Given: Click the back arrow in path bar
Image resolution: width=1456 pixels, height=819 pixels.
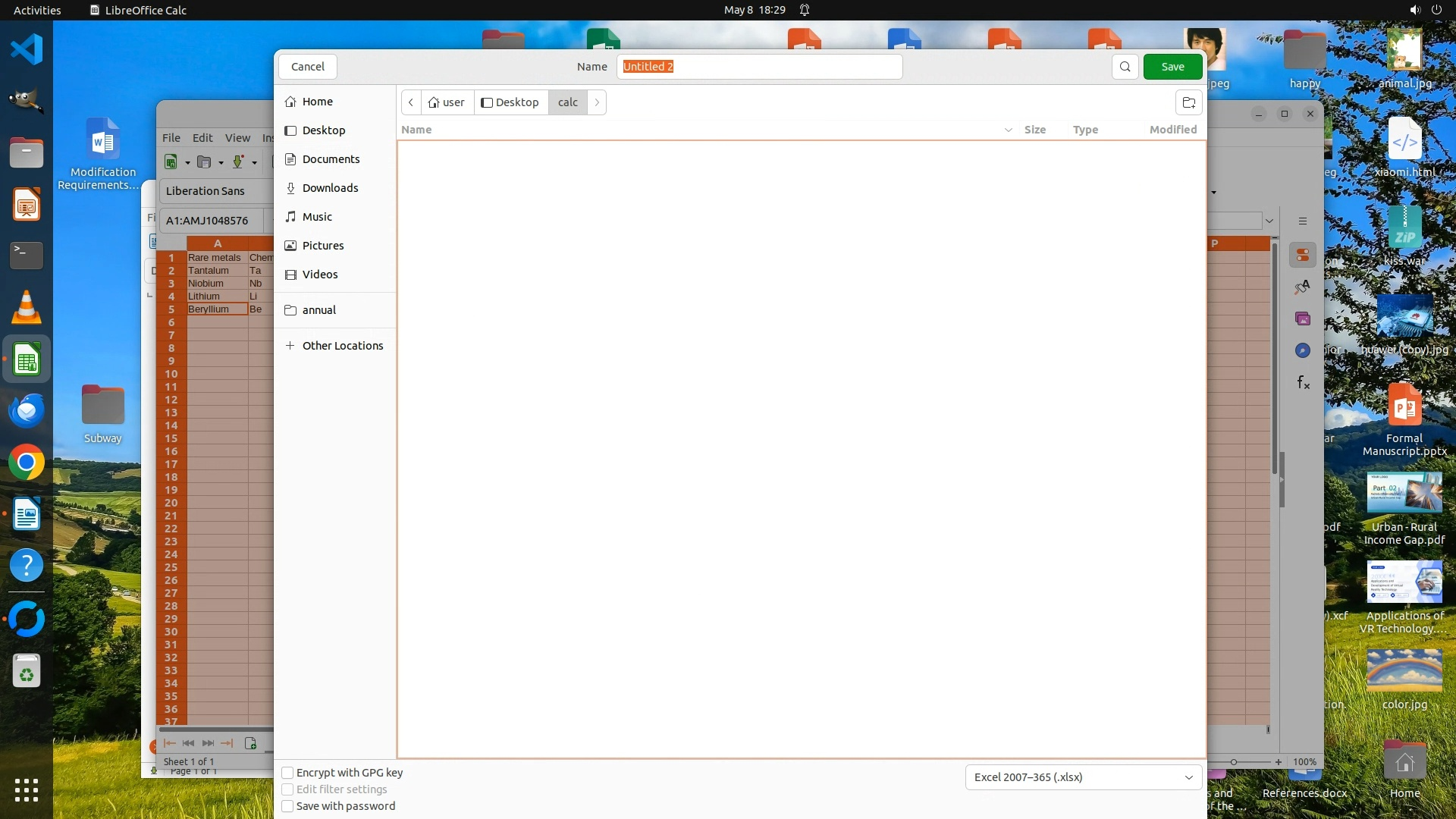Looking at the screenshot, I should pos(410,102).
